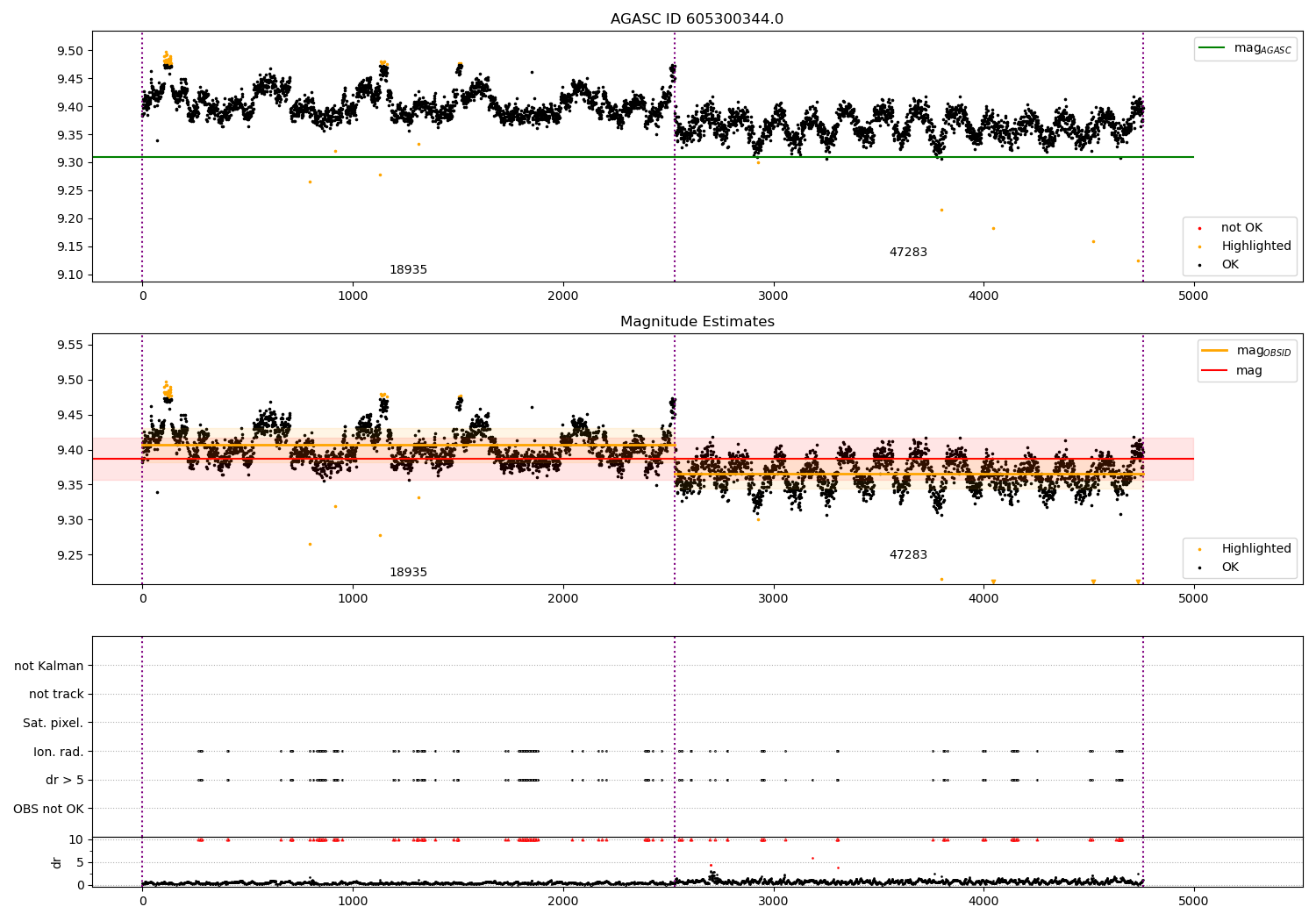Screen dimensions: 1316x921
Task: Select 'OK' in the Magnitude Estimates legend
Action: pyautogui.click(x=1230, y=568)
